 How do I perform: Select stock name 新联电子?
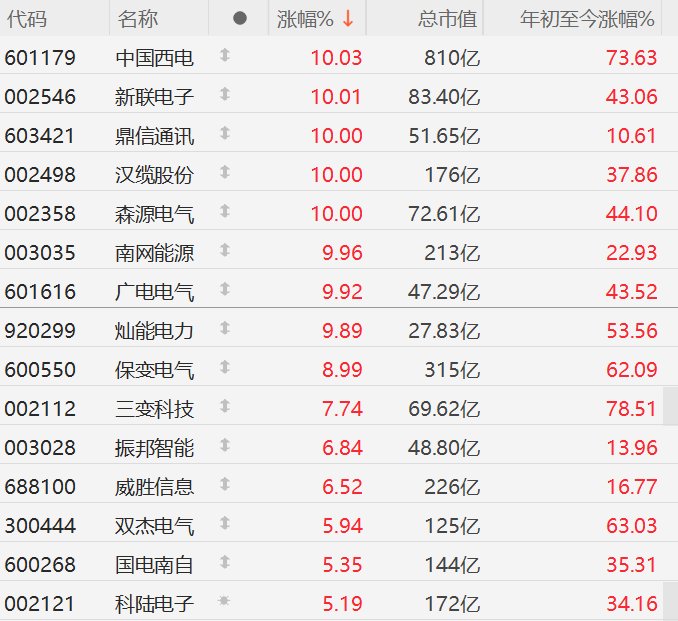tap(154, 97)
